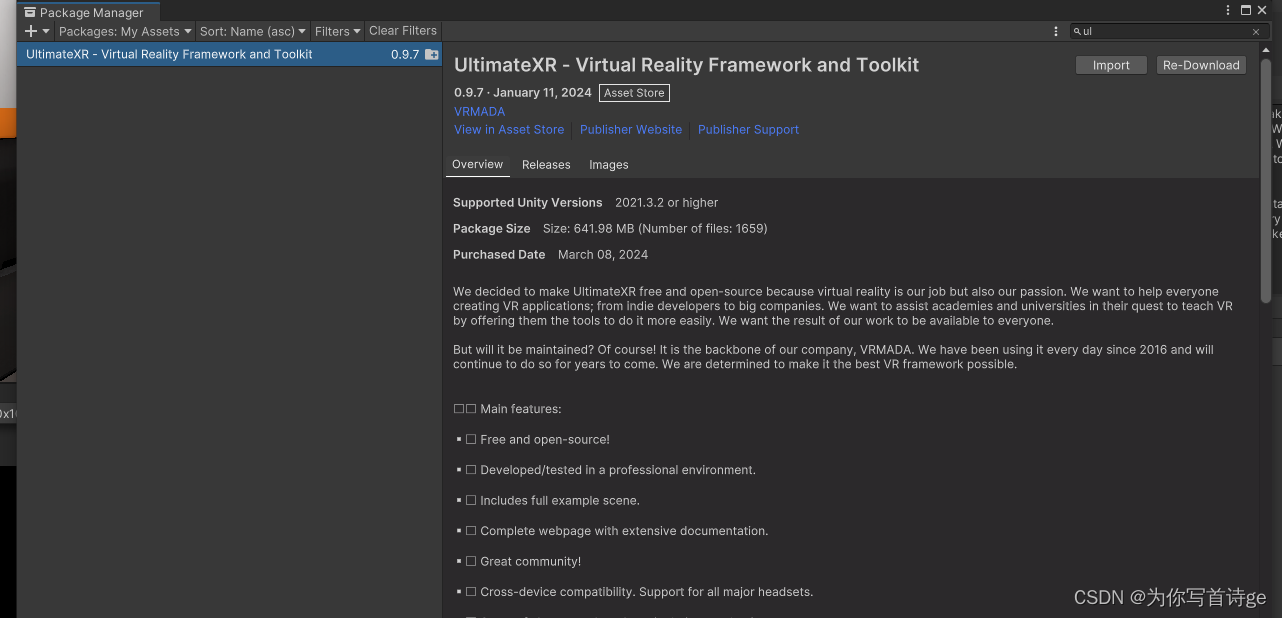
Task: Open Publisher Website link
Action: [x=631, y=130]
